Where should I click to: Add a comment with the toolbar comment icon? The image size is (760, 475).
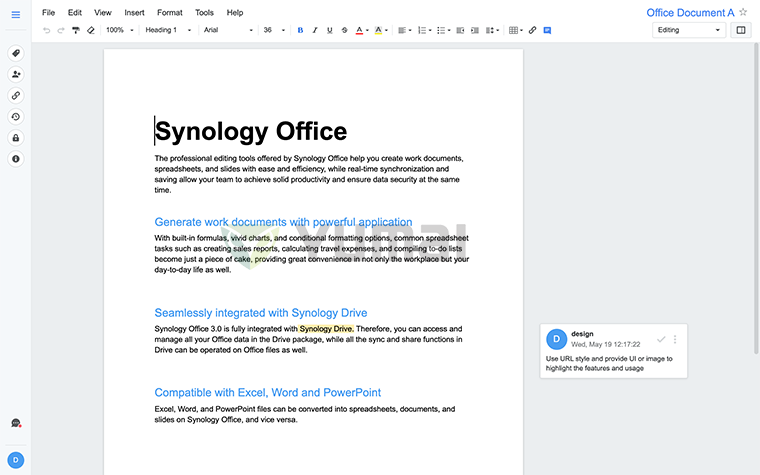point(547,31)
